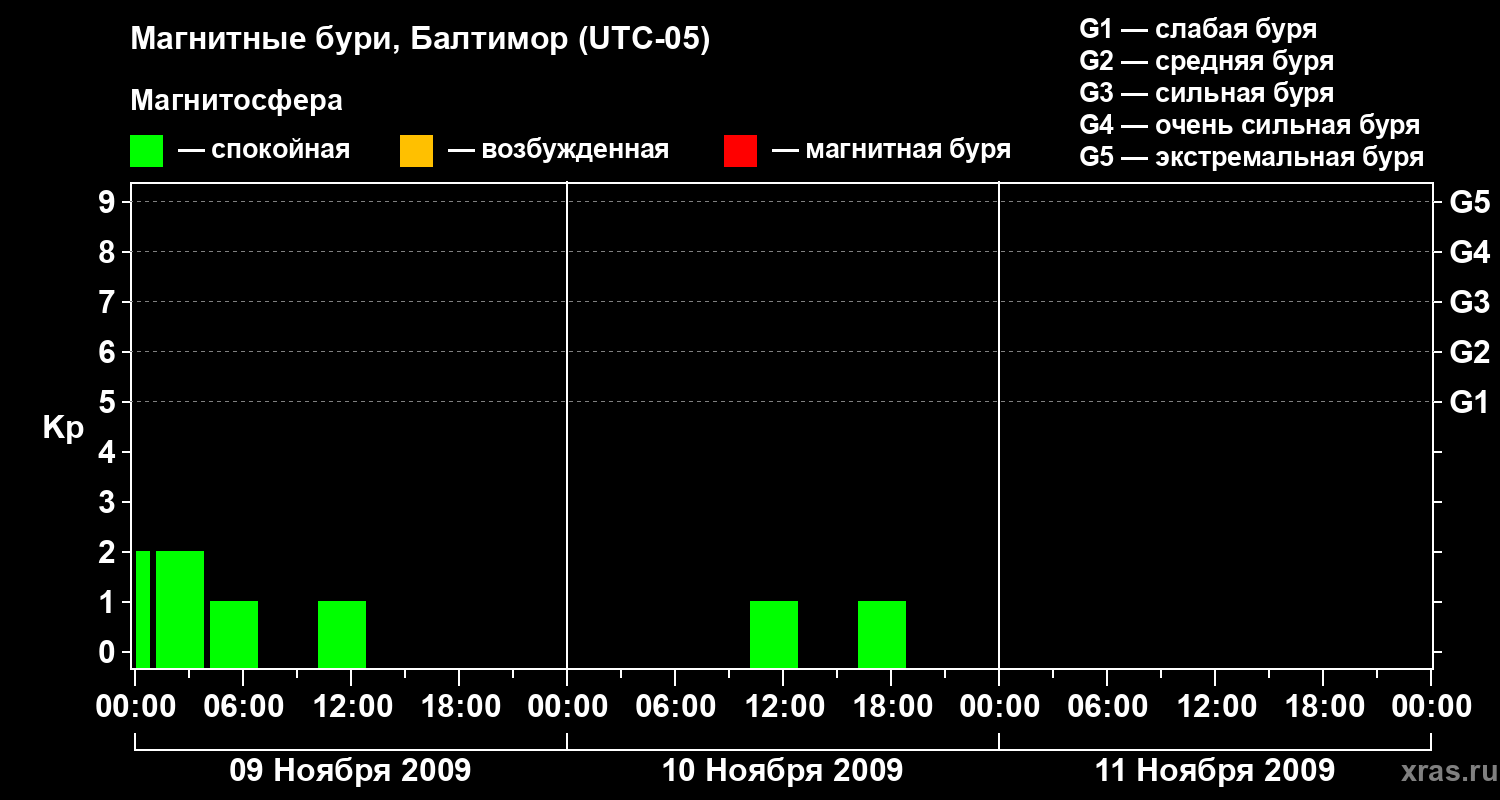Click the Kp 1 bar near 18:00 on 10 Ноября
The image size is (1500, 800).
[882, 634]
